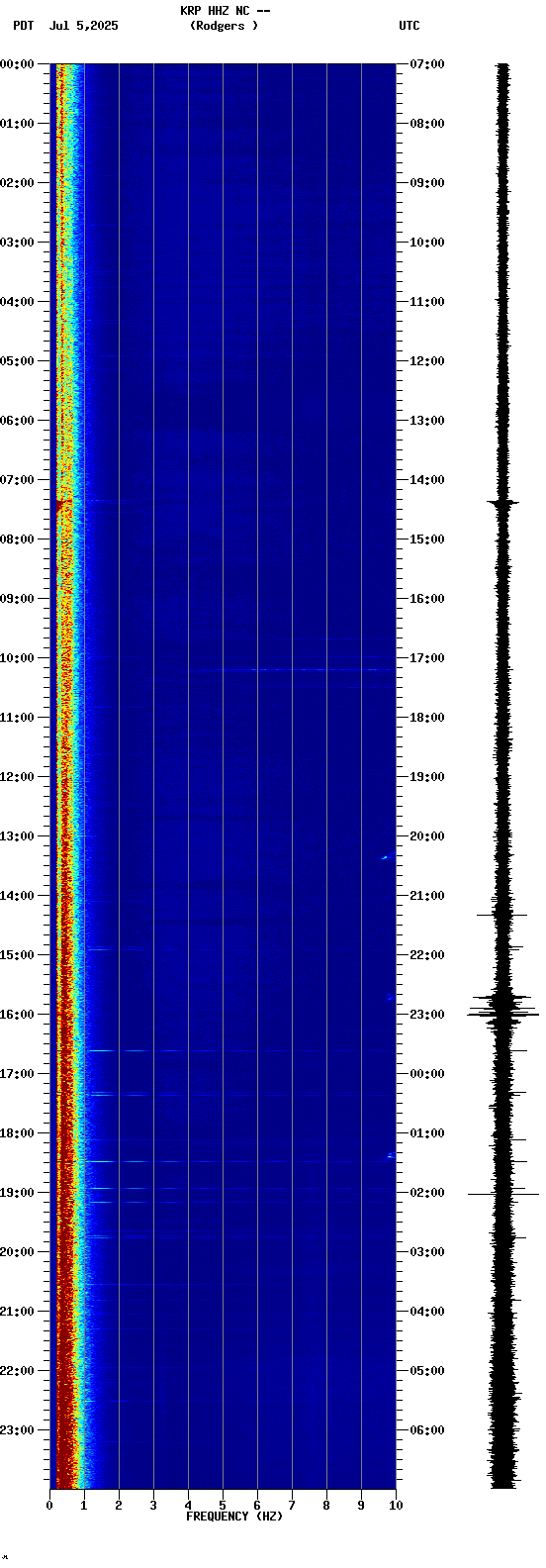This screenshot has width=546, height=1568.
Task: Click the '5' frequency axis tick label
Action: click(223, 1506)
